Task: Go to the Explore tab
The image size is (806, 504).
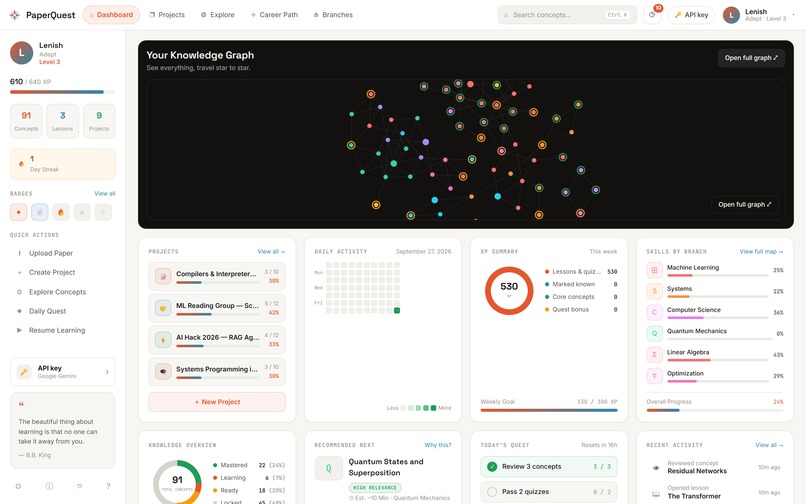Action: [218, 15]
